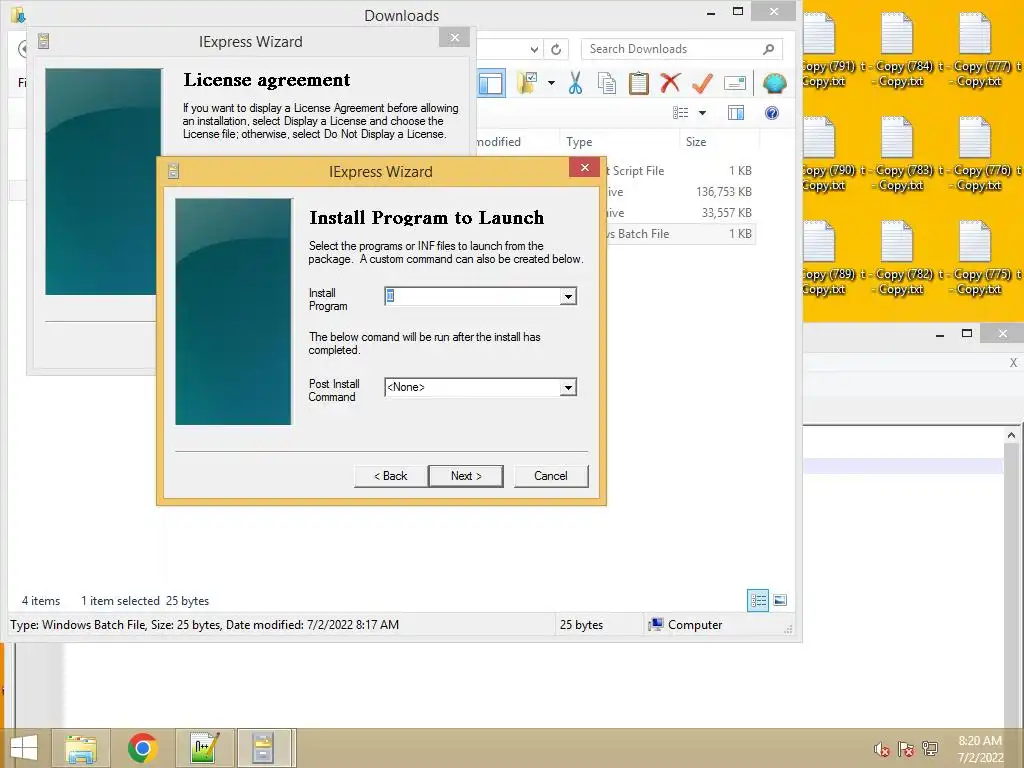Click orange checkmark Properties icon
This screenshot has height=768, width=1024.
[x=702, y=83]
